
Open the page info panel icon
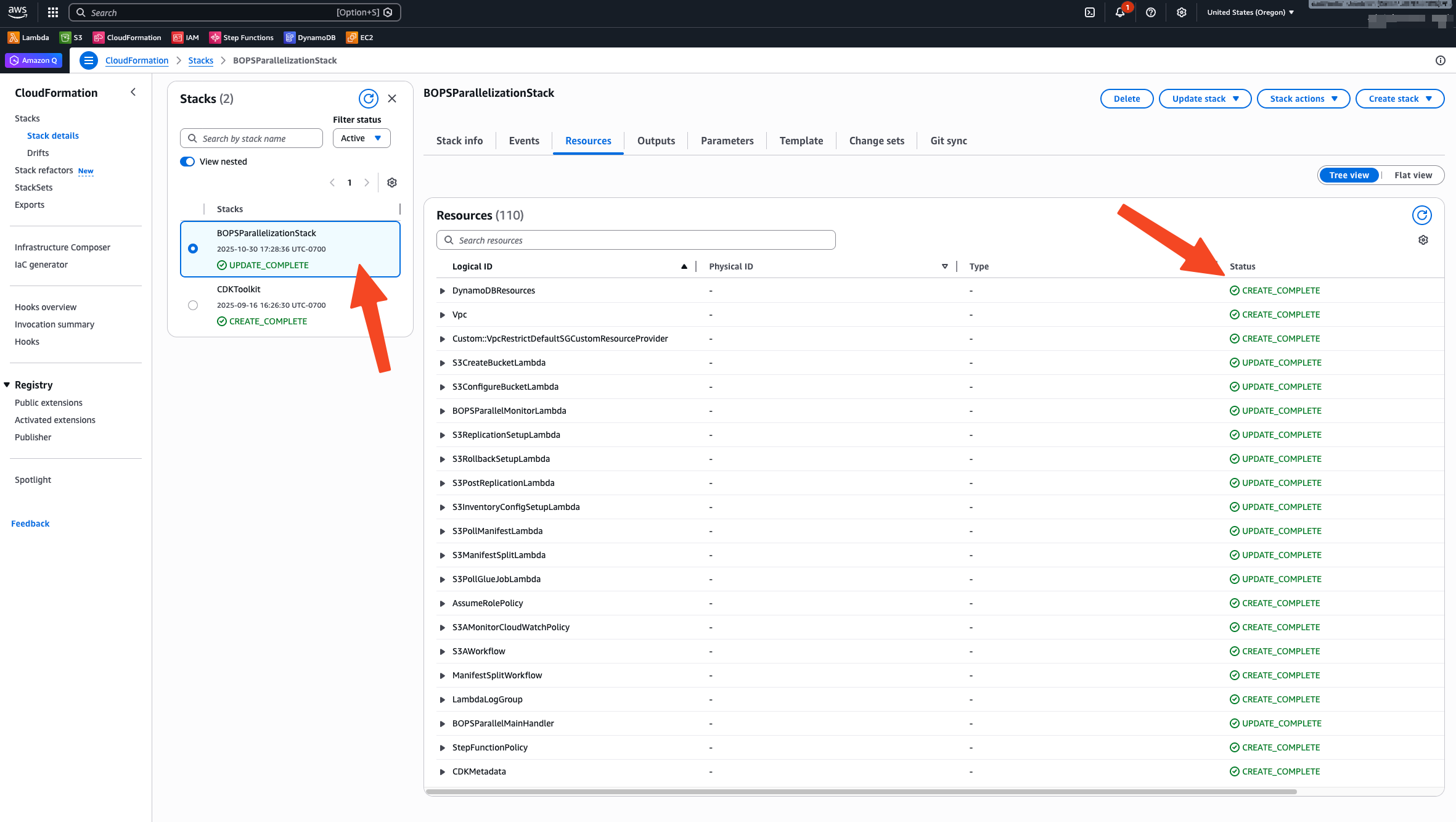point(1441,60)
